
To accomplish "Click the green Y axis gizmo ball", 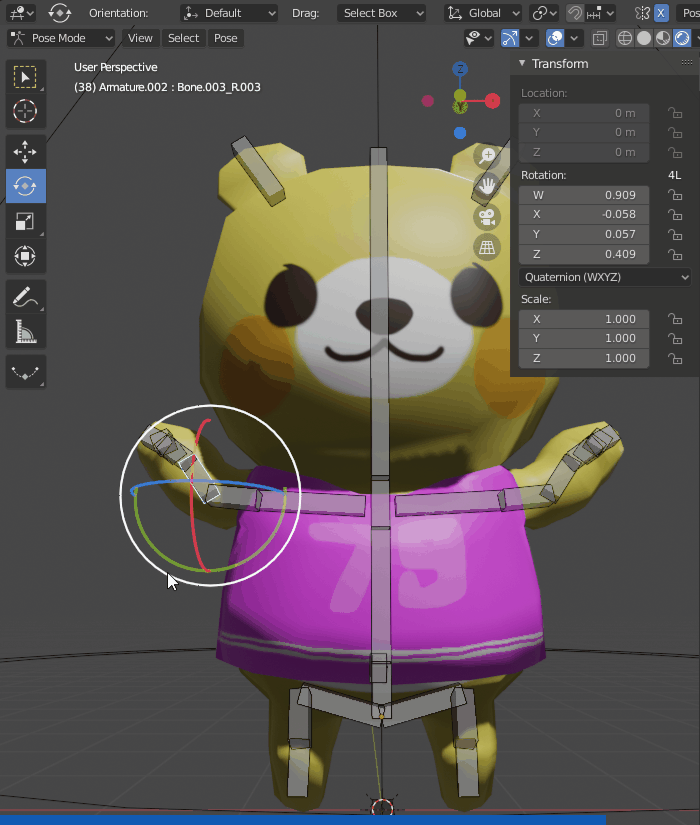I will coord(460,107).
